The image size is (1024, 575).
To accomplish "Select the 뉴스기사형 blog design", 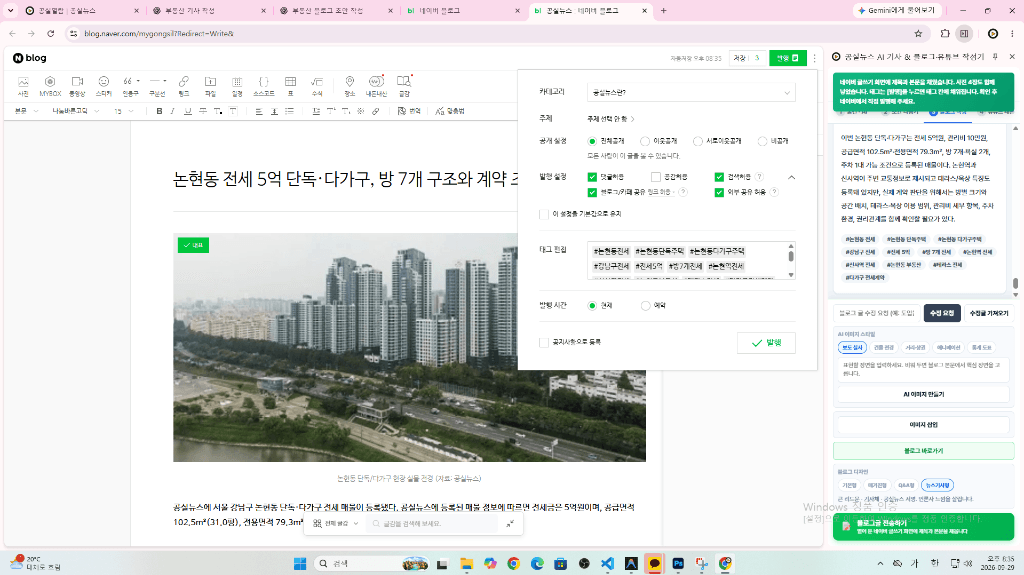I will 938,485.
